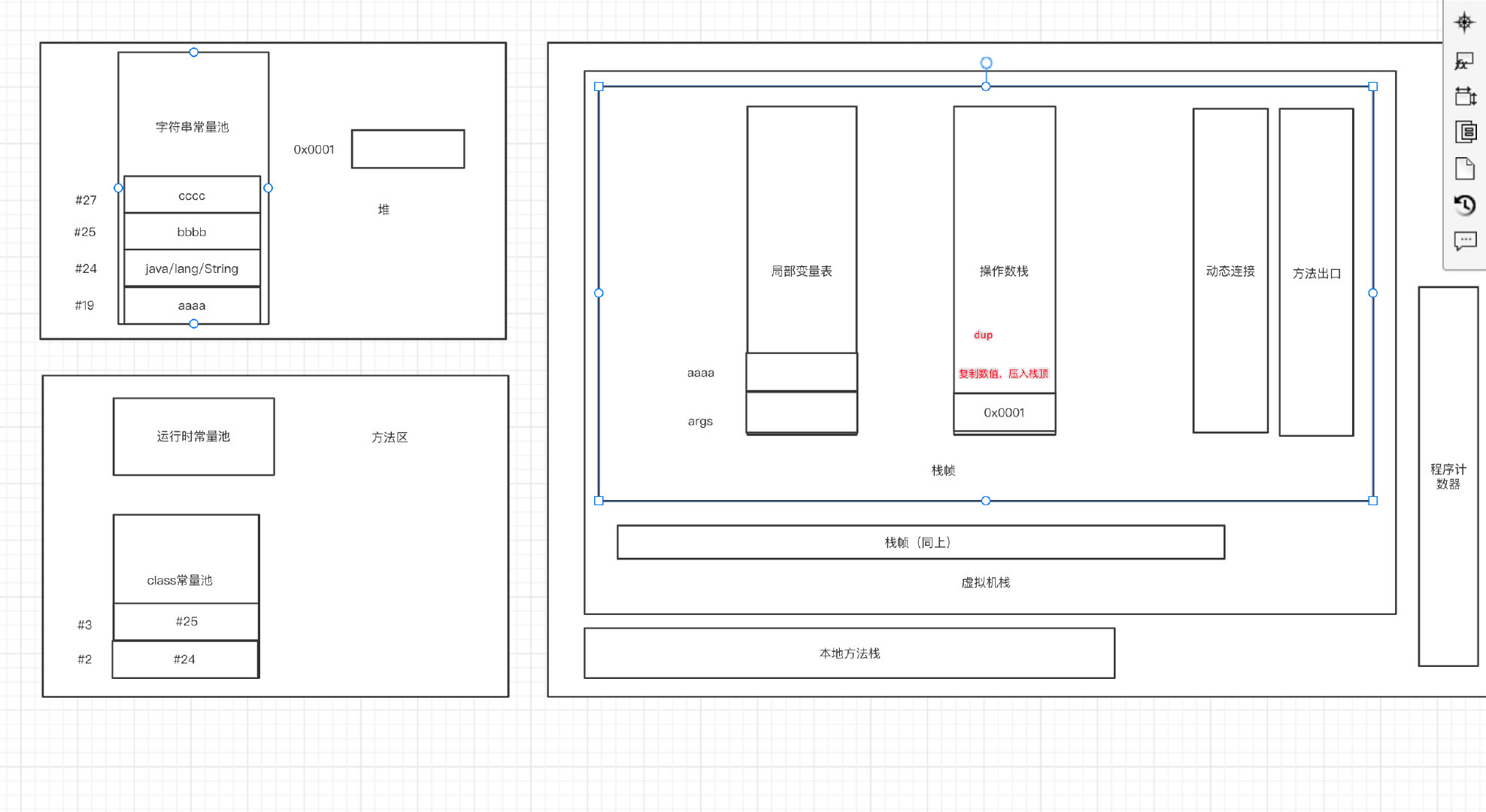Click the #3 index label
This screenshot has width=1486, height=812.
coord(84,625)
